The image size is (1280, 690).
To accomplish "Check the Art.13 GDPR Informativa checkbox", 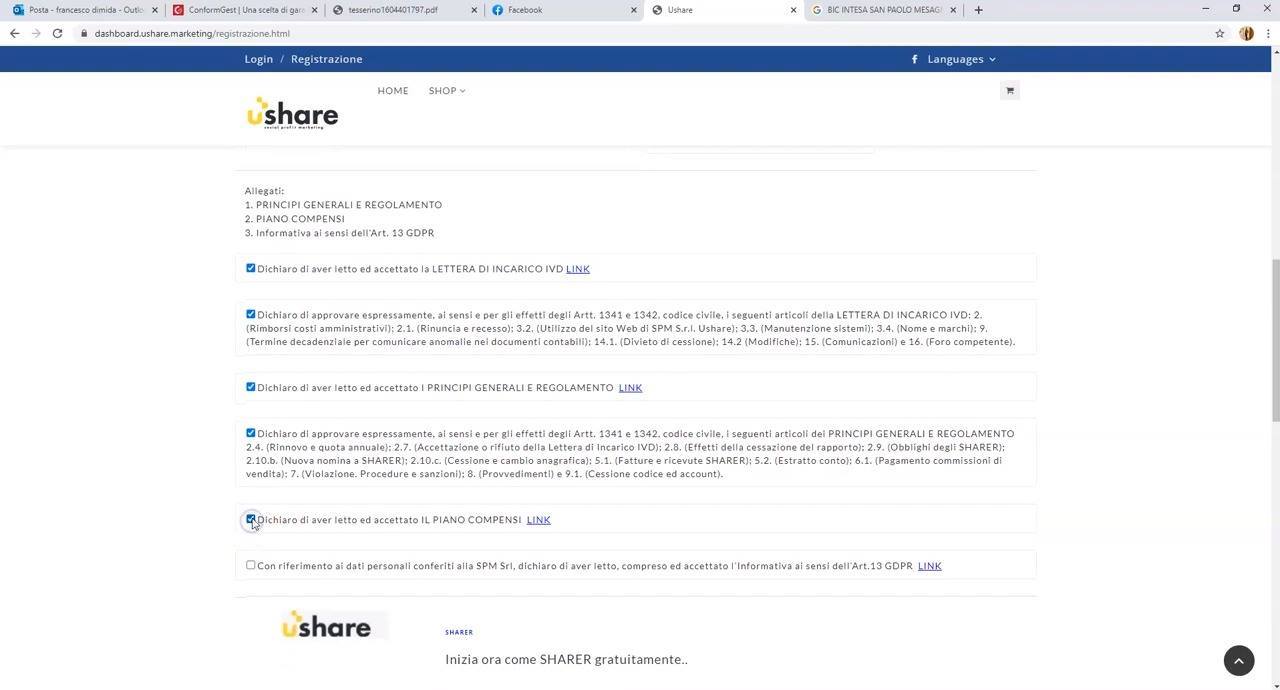I will [x=251, y=565].
